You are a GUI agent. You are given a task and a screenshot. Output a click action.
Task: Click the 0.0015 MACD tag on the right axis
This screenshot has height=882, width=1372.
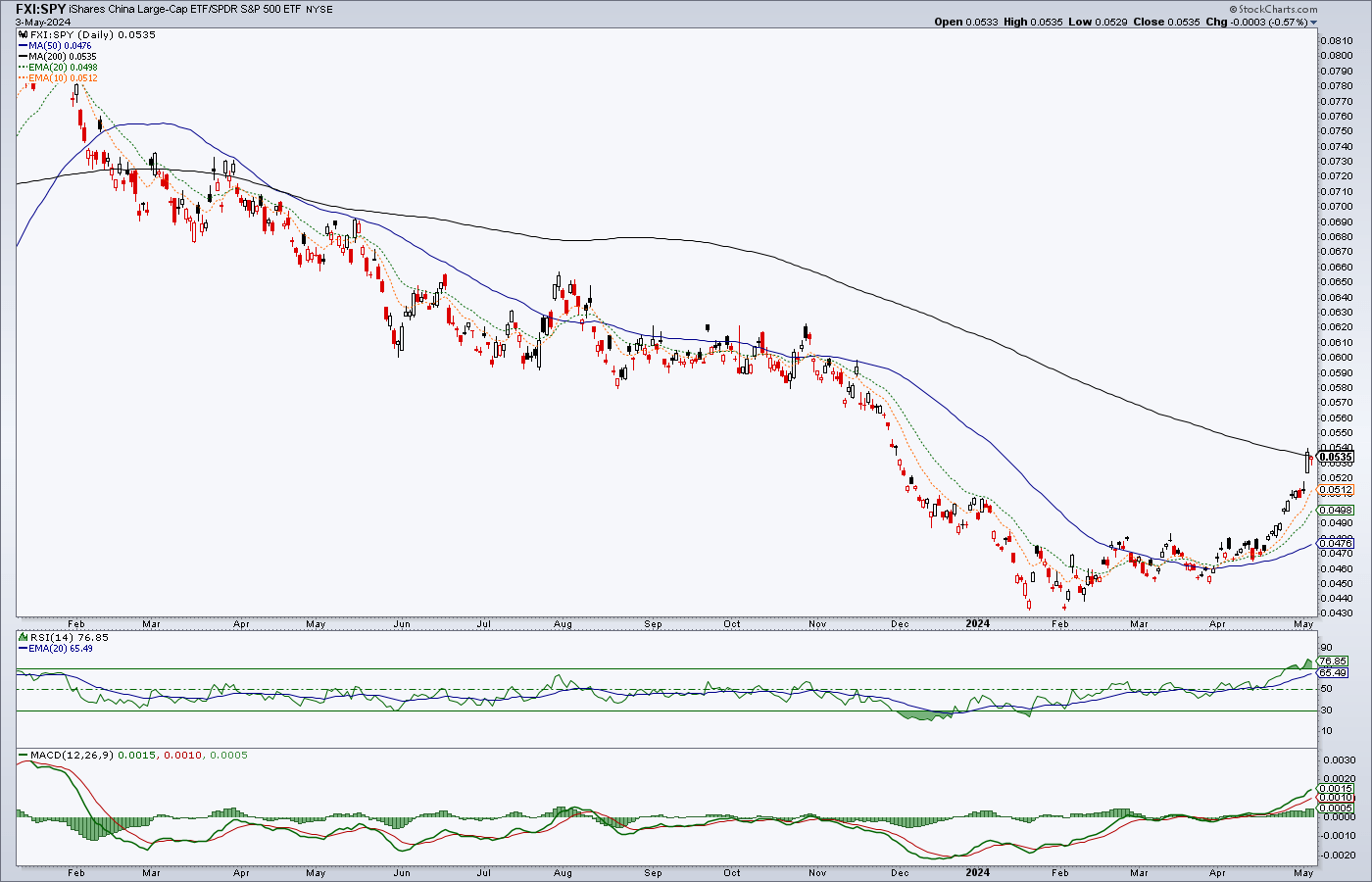pyautogui.click(x=1337, y=789)
